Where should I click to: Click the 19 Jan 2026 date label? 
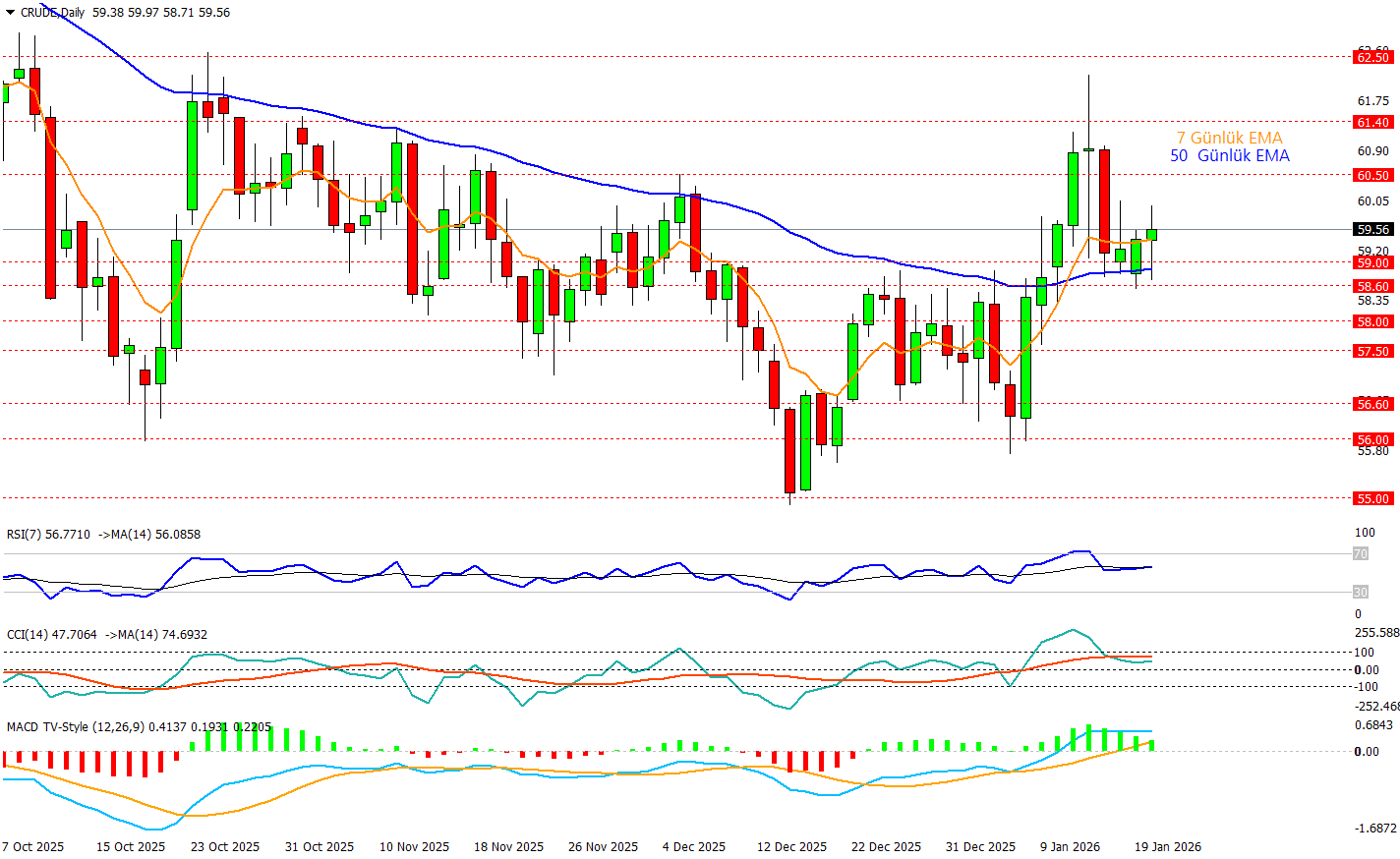(1168, 846)
